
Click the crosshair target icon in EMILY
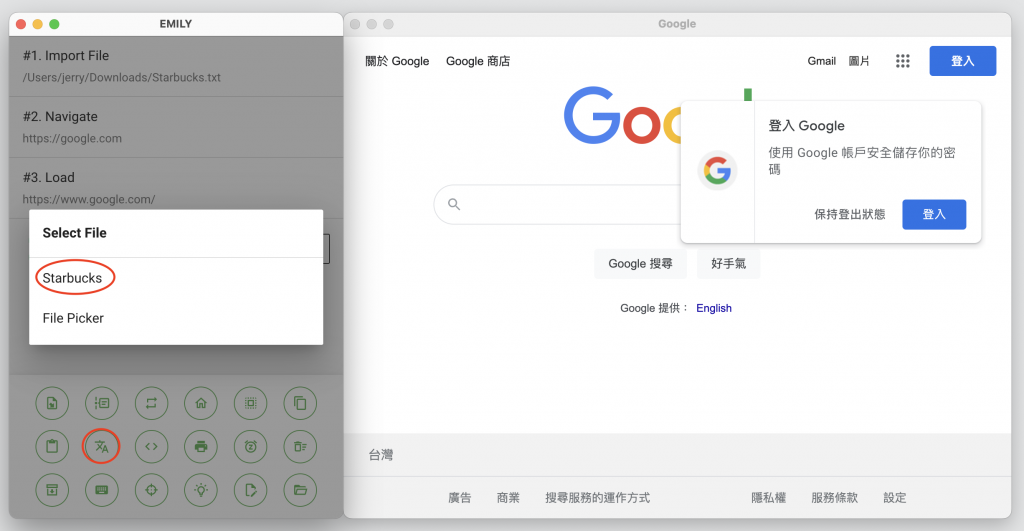[x=152, y=490]
